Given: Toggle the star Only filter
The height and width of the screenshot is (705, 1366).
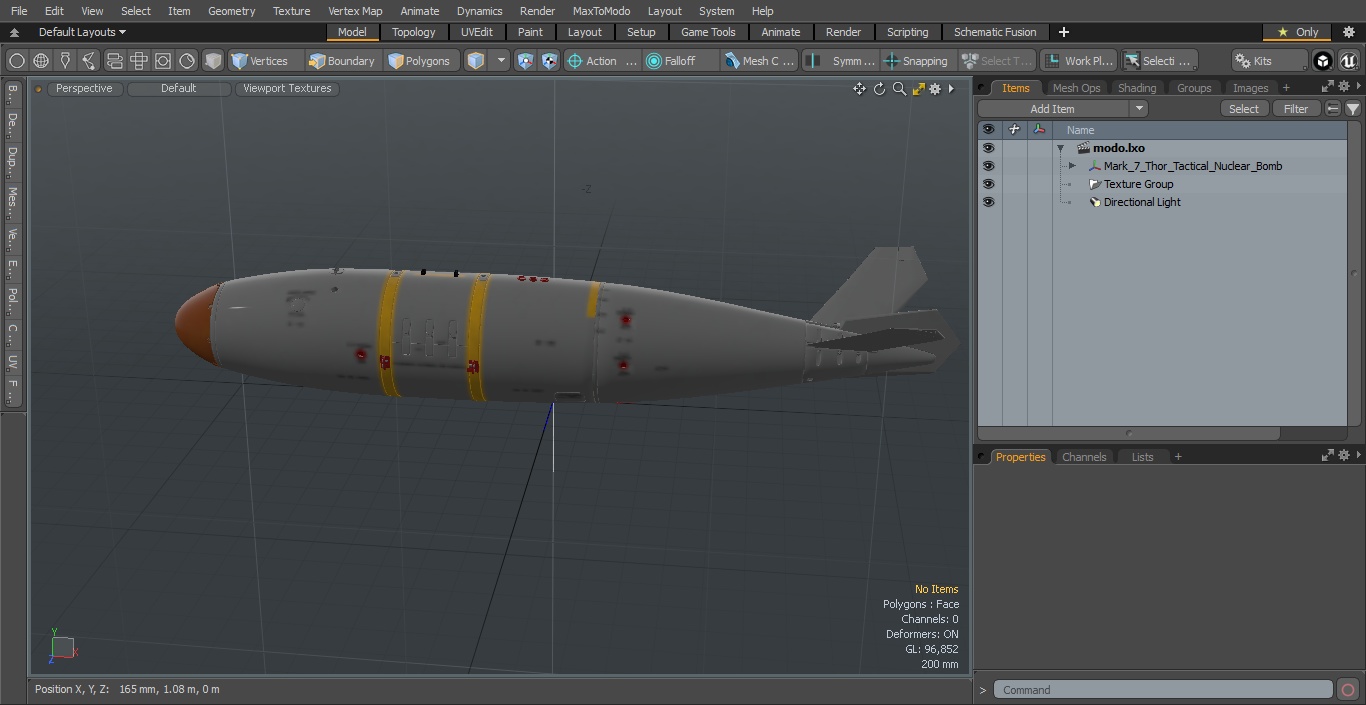Looking at the screenshot, I should pyautogui.click(x=1297, y=32).
